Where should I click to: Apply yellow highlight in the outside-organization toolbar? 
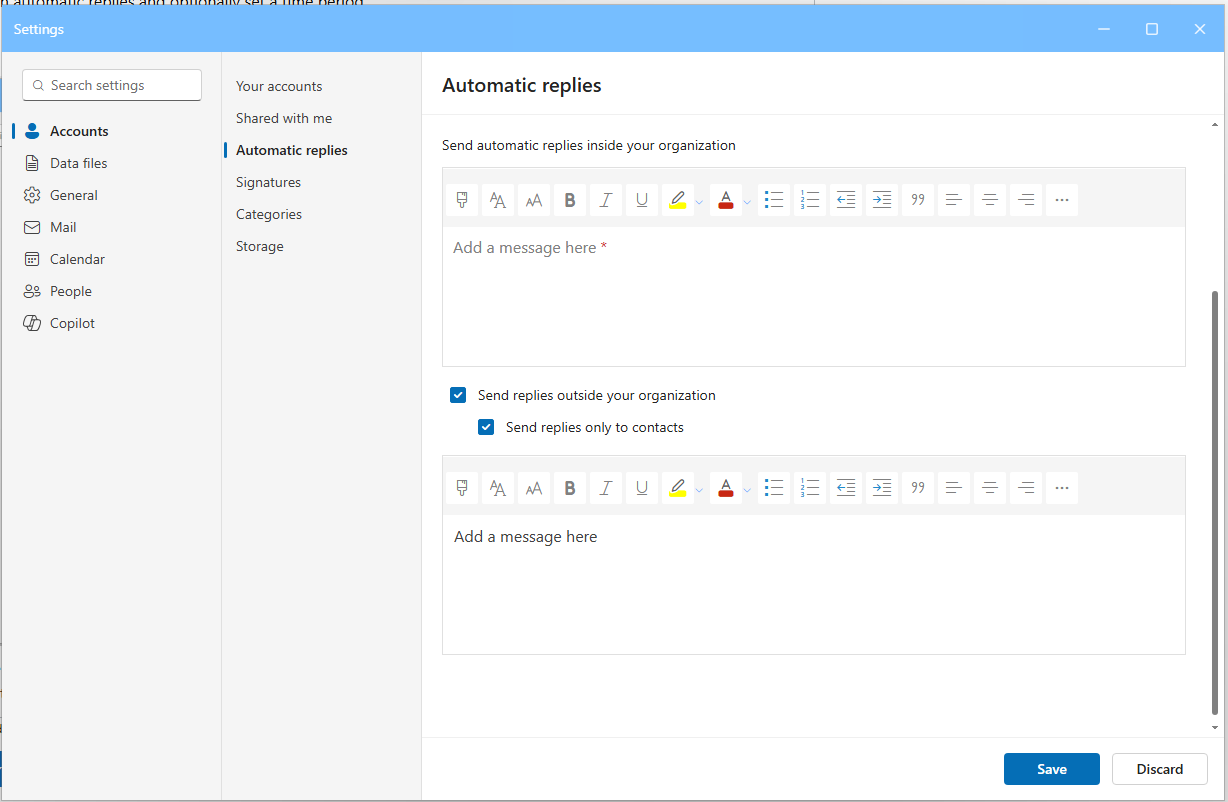[678, 488]
